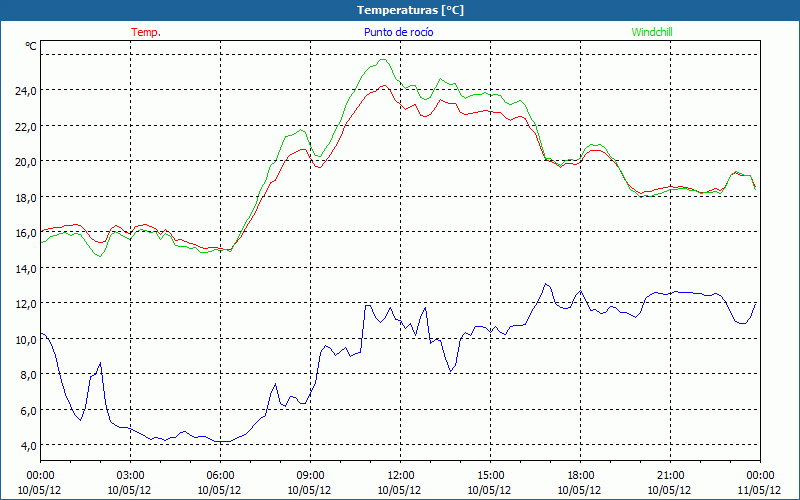Click the "8,0" y-axis value
Viewport: 800px width, 500px height.
click(28, 375)
